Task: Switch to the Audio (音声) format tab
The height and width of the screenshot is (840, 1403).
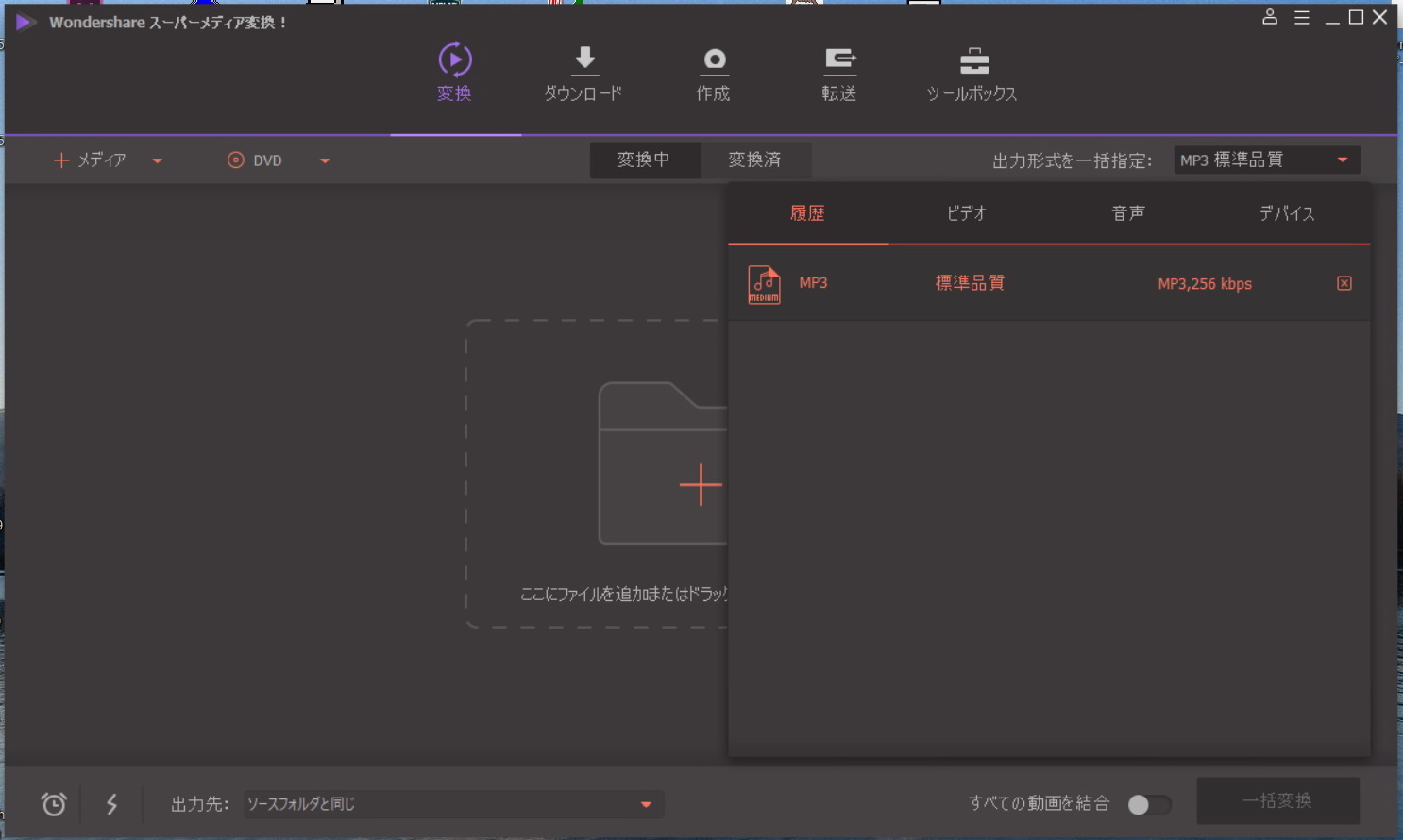Action: click(1128, 213)
